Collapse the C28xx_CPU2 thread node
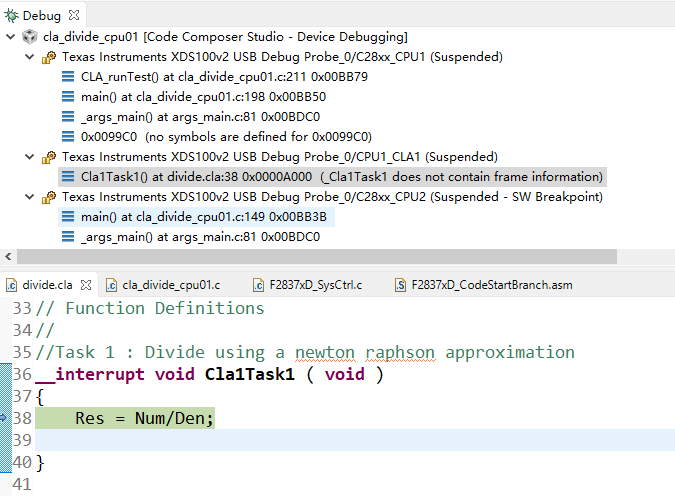This screenshot has width=675, height=496. point(29,197)
